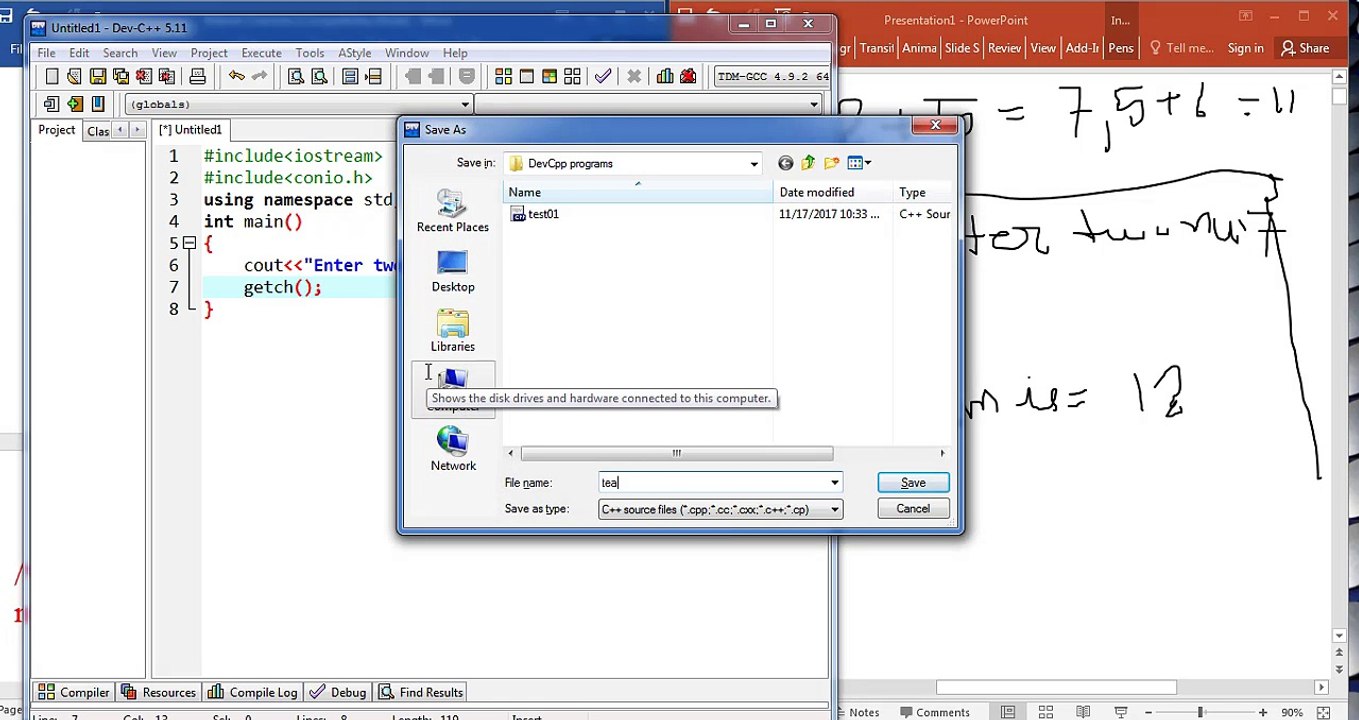This screenshot has height=720, width=1359.
Task: Open the TDM-GCC compiler selection dropdown
Action: (x=772, y=76)
